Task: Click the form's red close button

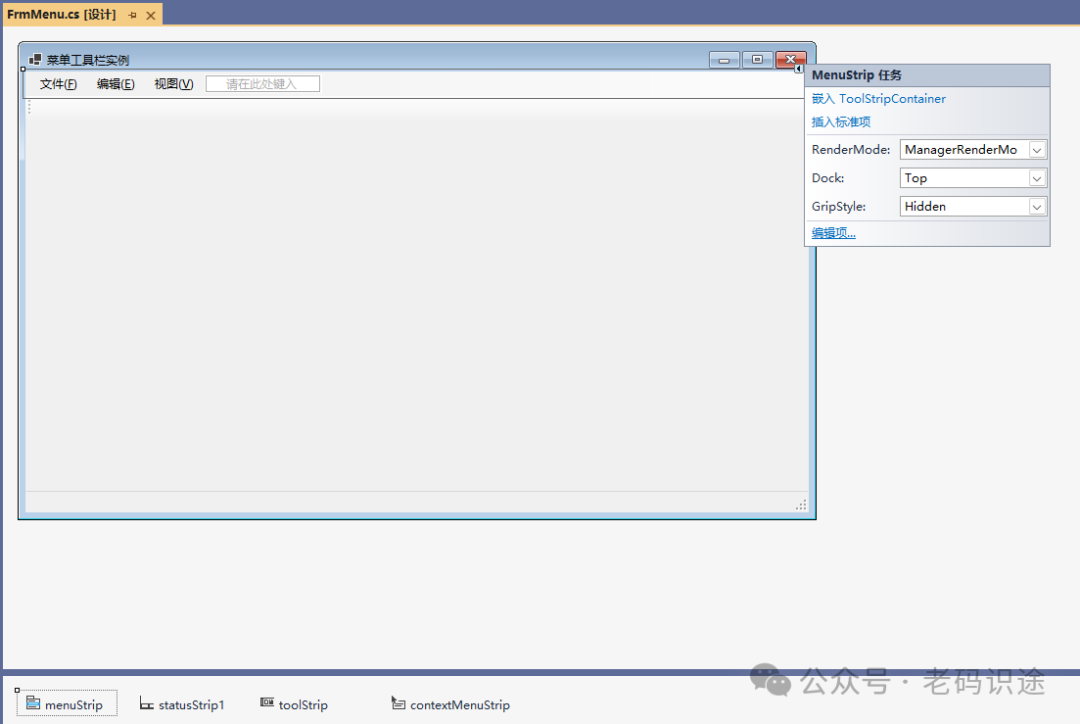Action: (x=790, y=59)
